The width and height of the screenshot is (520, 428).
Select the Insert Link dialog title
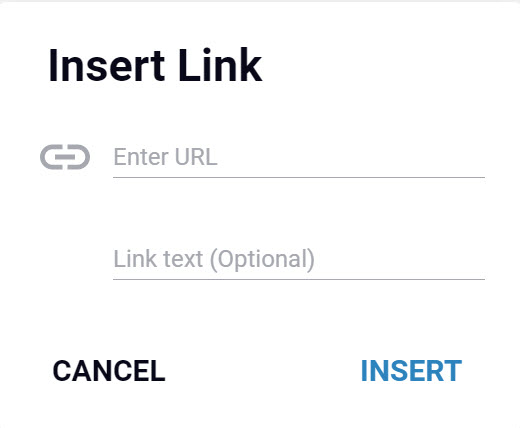(x=155, y=65)
